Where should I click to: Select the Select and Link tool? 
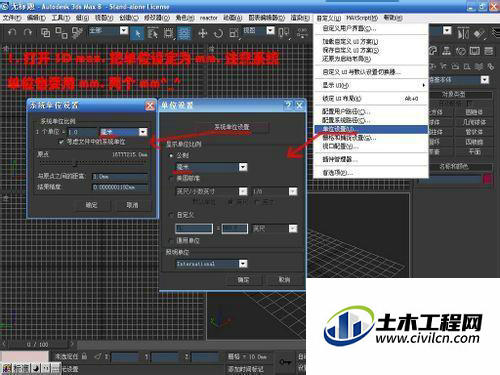[45, 33]
